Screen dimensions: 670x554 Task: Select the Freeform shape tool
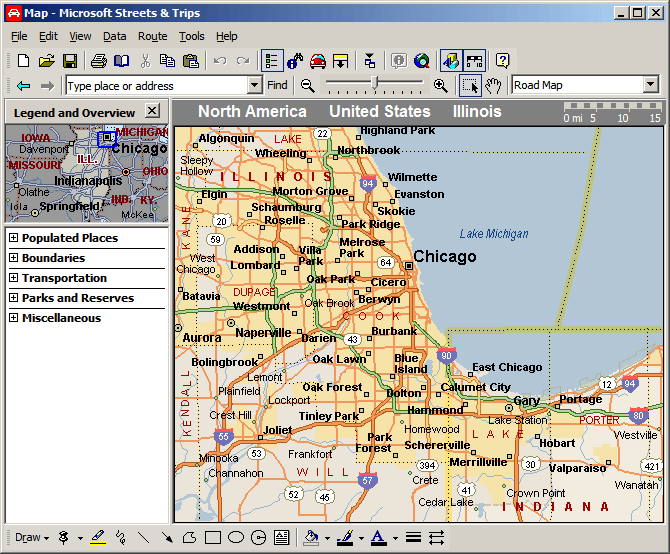click(x=189, y=537)
